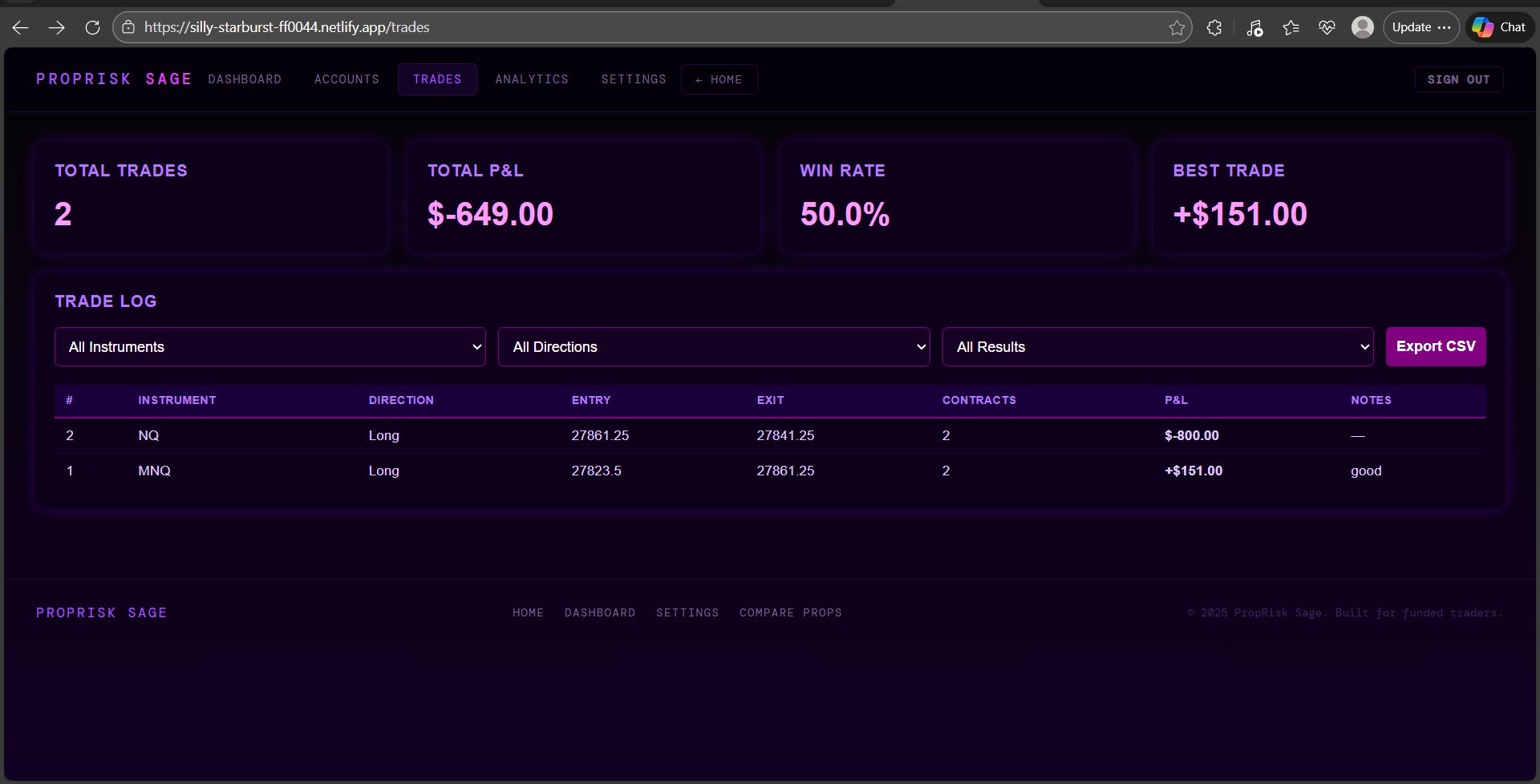
Task: Click the MNQ row entry price 27823.5
Action: coord(596,471)
